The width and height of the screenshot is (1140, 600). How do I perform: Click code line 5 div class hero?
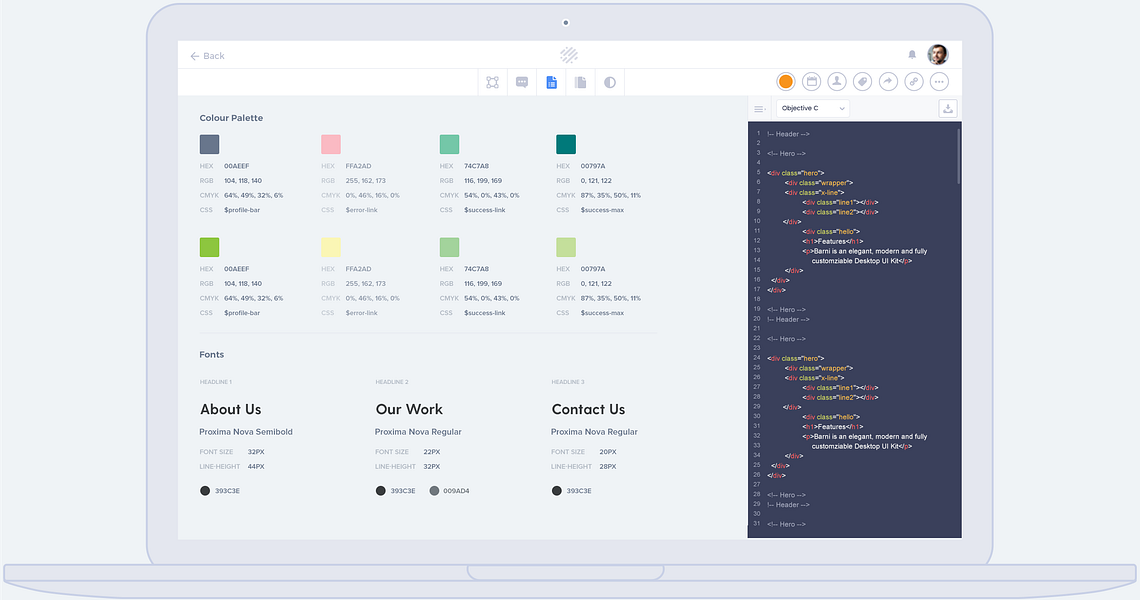[795, 173]
